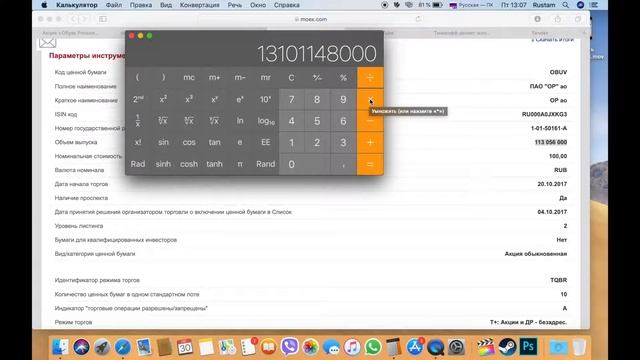
Task: Toggle sign with the +/- key
Action: pyautogui.click(x=317, y=78)
